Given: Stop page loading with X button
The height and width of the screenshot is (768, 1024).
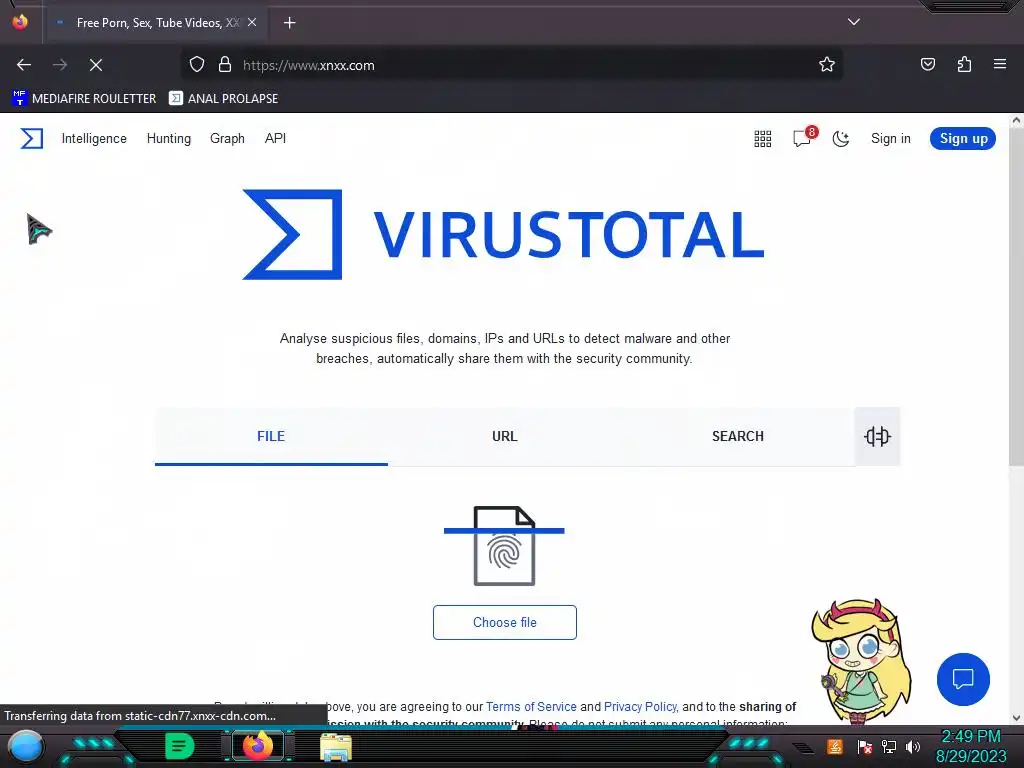Looking at the screenshot, I should coord(96,65).
